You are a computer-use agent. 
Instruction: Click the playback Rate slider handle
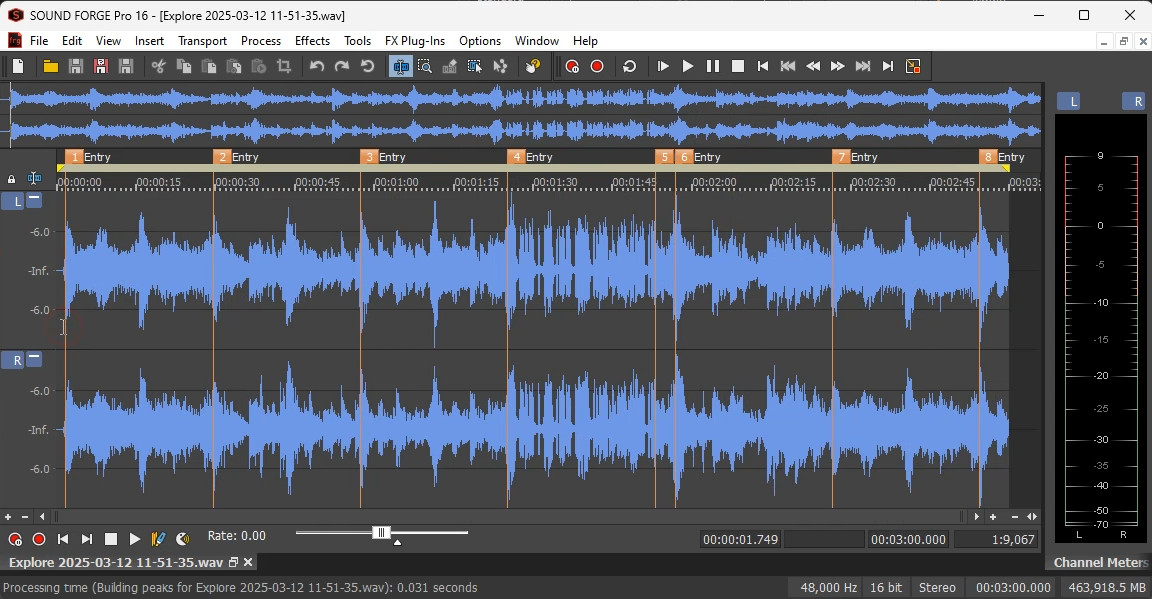(x=381, y=533)
